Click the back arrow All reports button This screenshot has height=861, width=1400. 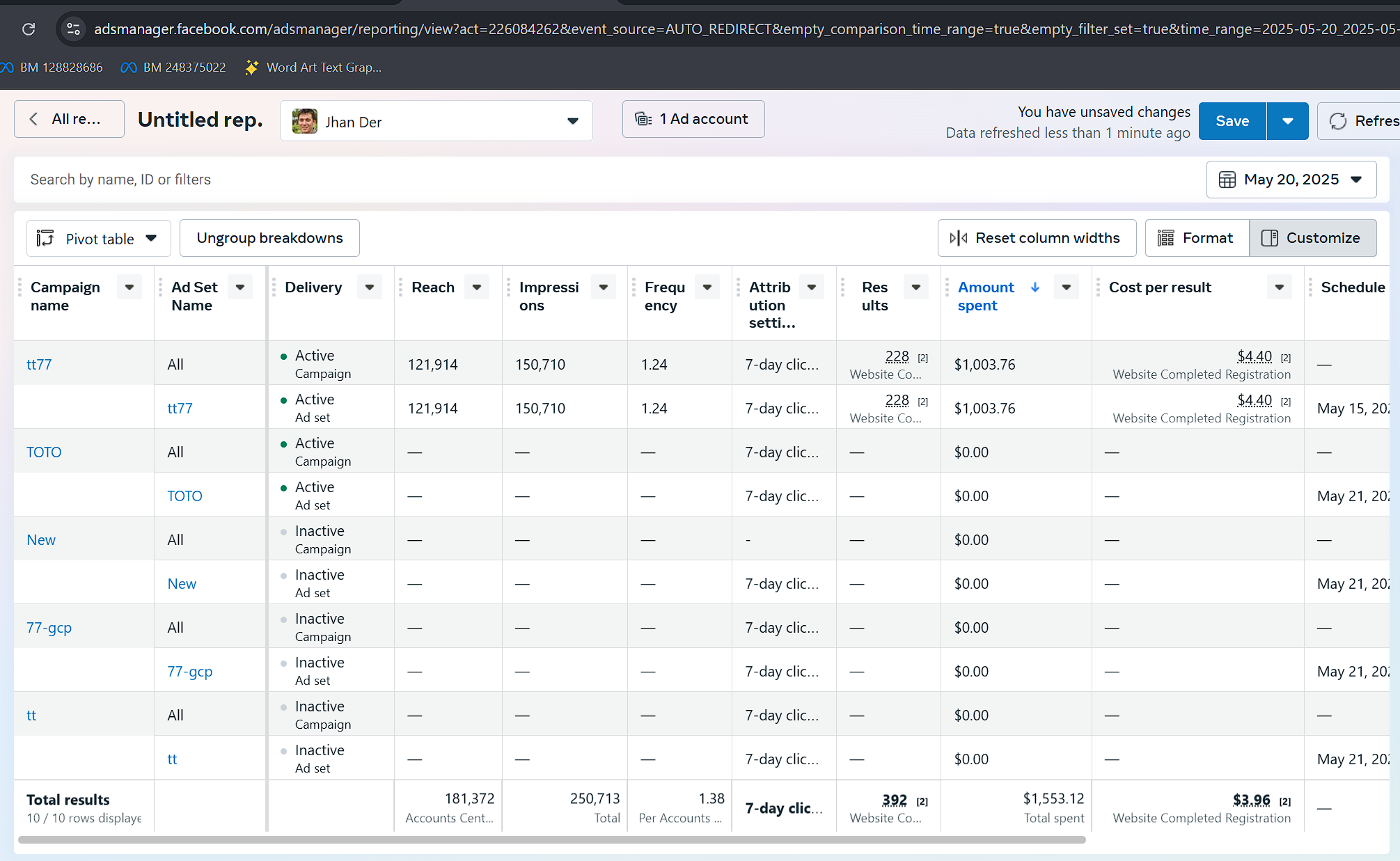(x=69, y=119)
